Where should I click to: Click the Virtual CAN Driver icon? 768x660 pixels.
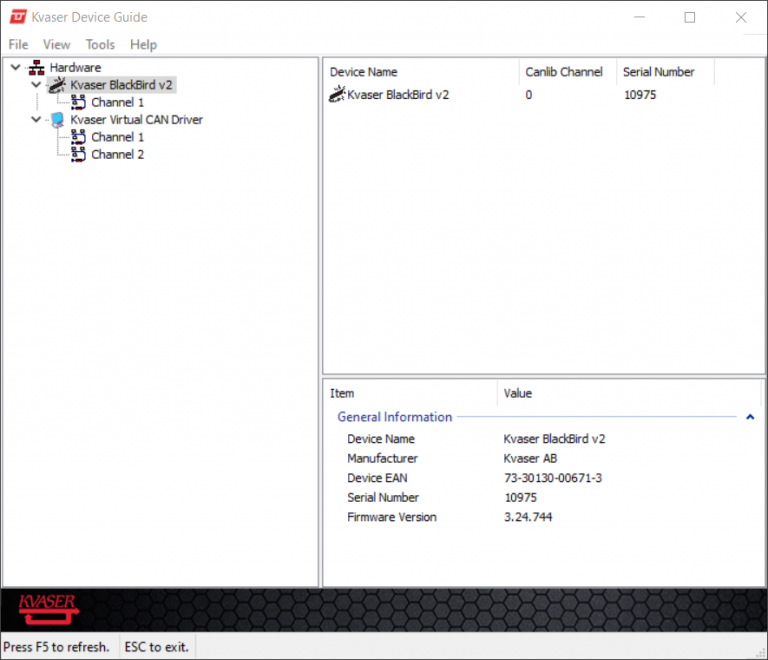(58, 120)
